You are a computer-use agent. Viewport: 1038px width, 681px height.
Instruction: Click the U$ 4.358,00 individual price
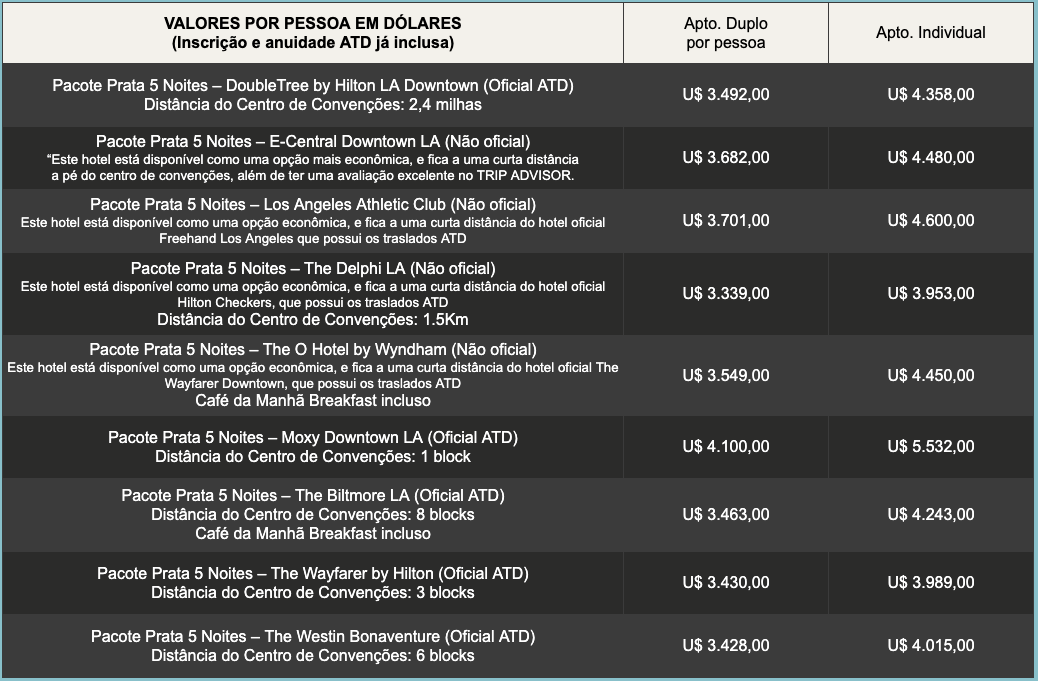tap(930, 95)
